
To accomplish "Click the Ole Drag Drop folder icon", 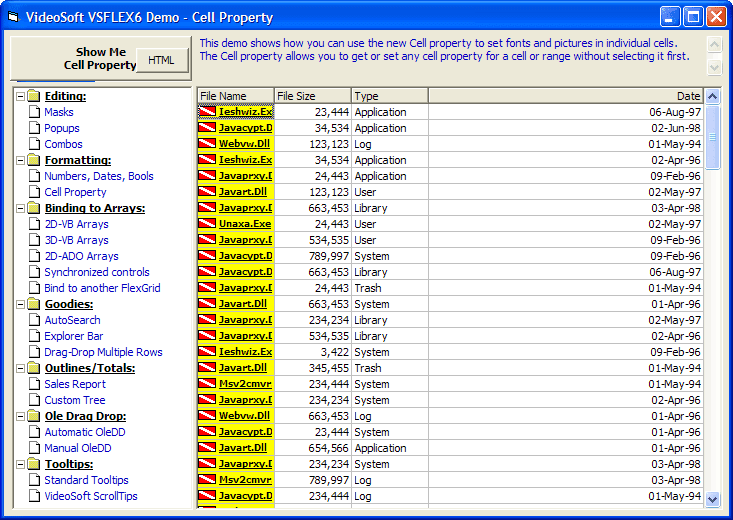I will point(34,416).
